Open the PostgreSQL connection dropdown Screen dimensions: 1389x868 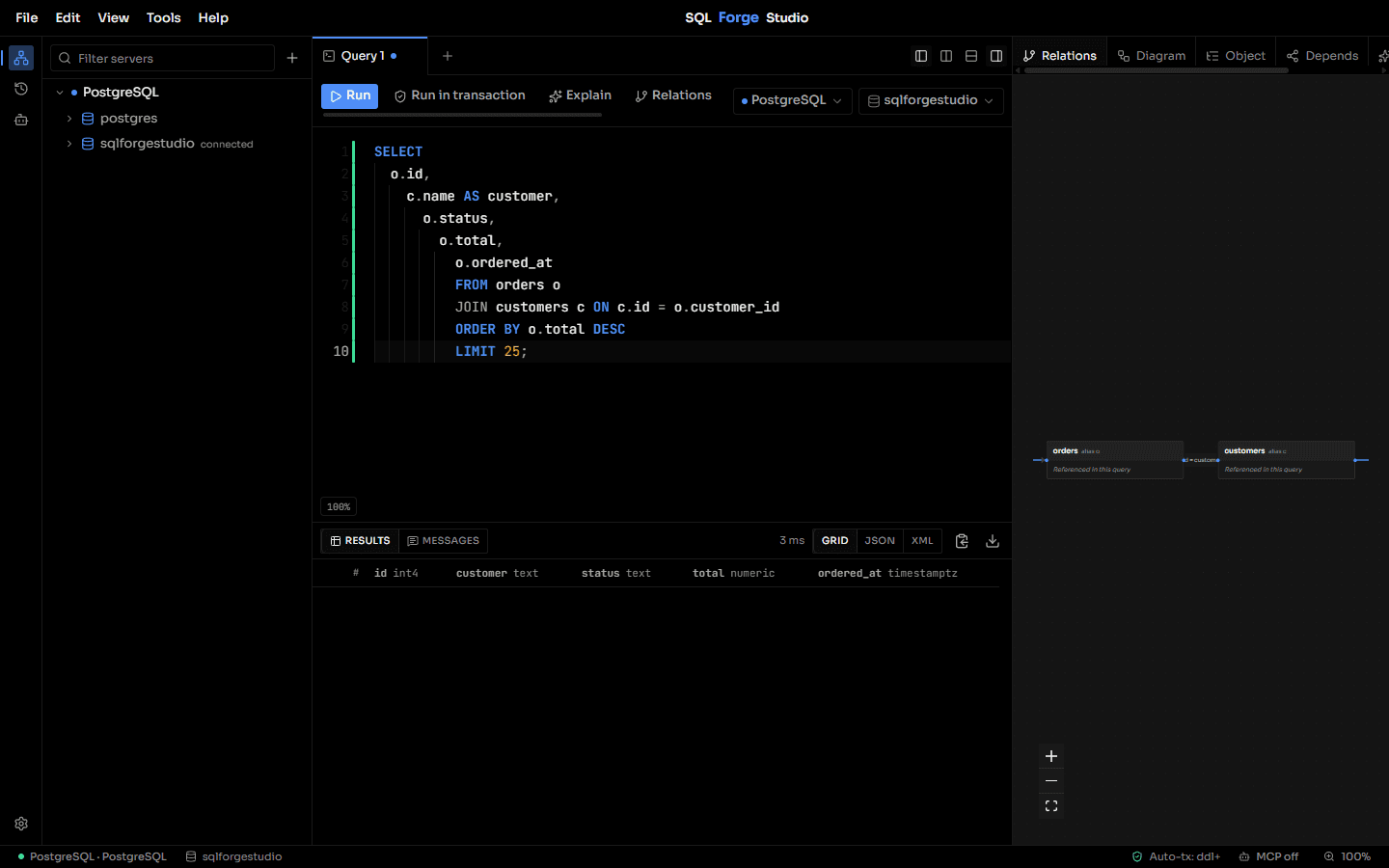[x=792, y=100]
